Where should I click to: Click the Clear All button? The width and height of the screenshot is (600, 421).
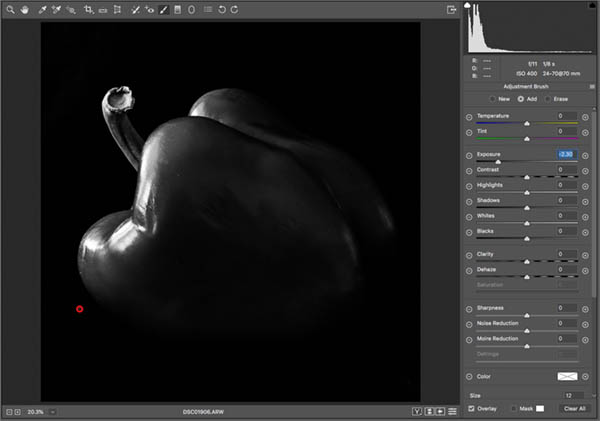pyautogui.click(x=574, y=408)
